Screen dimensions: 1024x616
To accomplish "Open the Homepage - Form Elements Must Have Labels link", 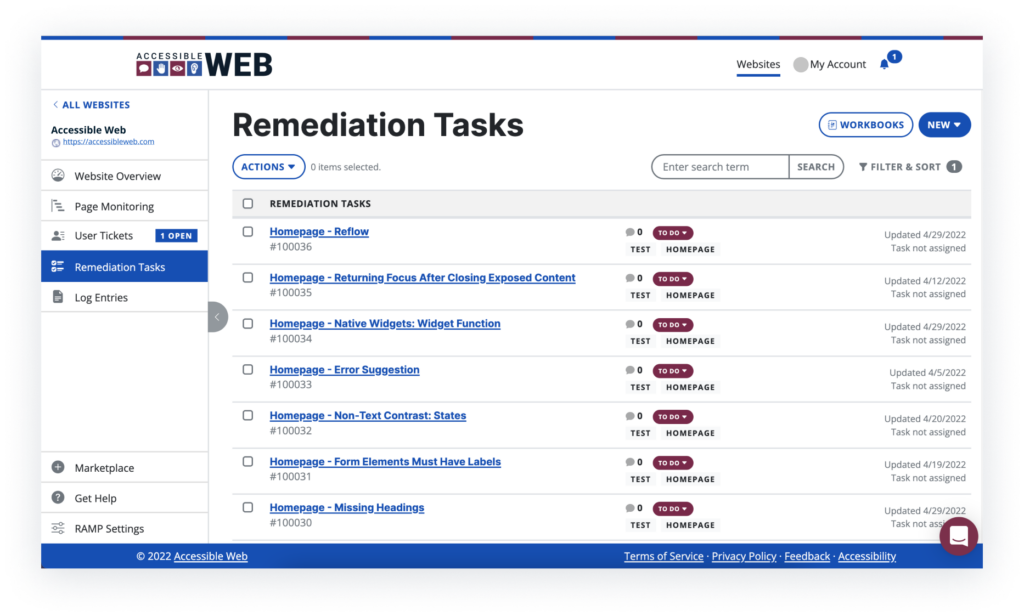I will point(385,462).
